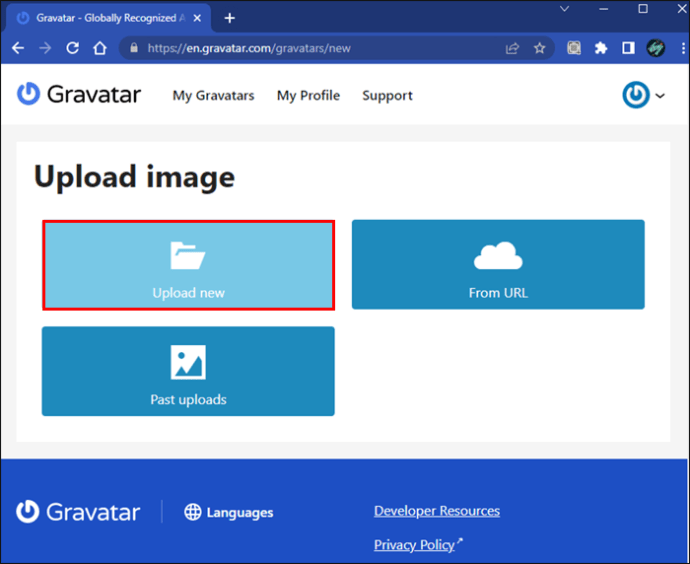Close the Gravatar browser tab
Viewport: 690px width, 564px height.
tap(198, 18)
